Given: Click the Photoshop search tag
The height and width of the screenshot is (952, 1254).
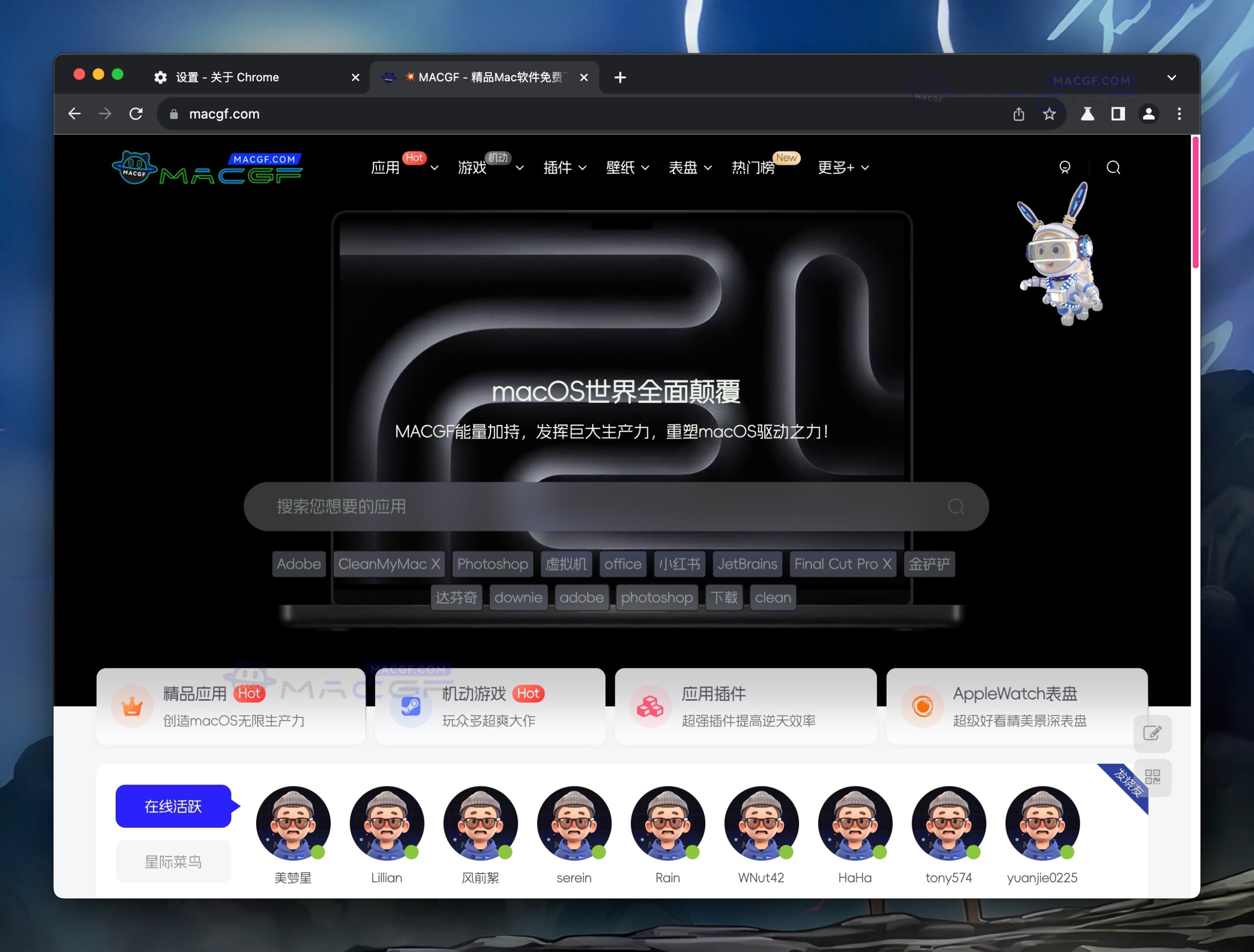Looking at the screenshot, I should click(492, 563).
